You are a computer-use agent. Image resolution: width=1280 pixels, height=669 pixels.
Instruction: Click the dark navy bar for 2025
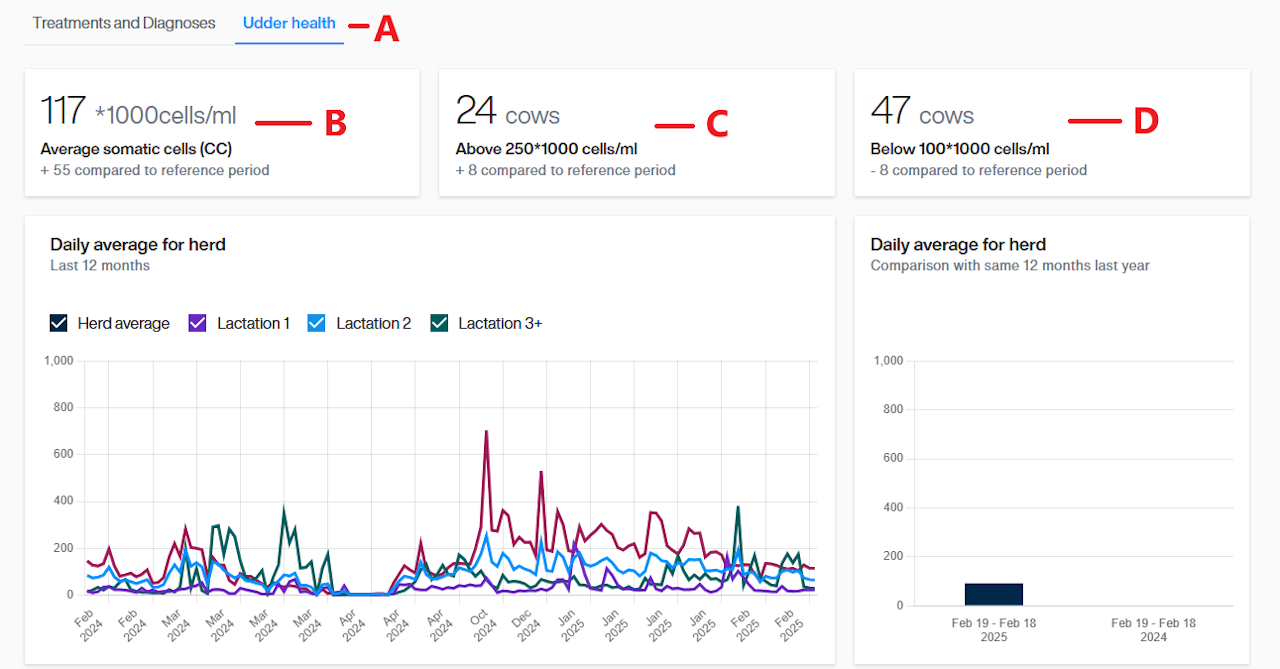click(993, 594)
